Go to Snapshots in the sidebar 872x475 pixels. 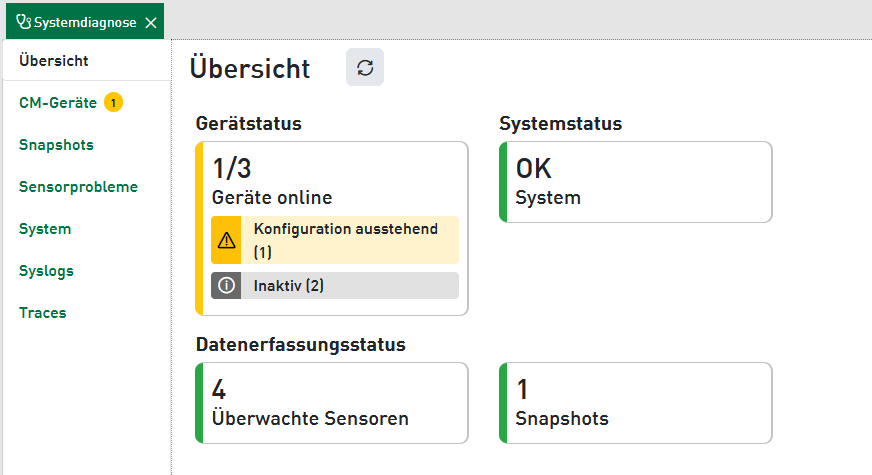click(x=56, y=144)
